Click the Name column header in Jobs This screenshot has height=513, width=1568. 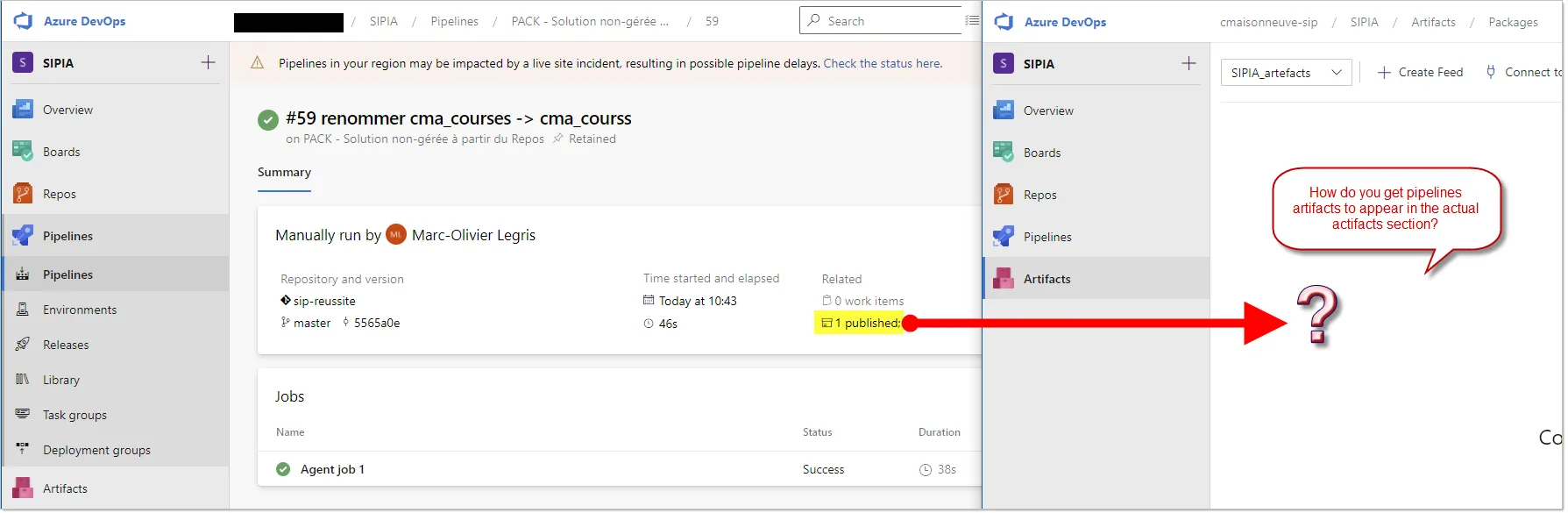290,432
